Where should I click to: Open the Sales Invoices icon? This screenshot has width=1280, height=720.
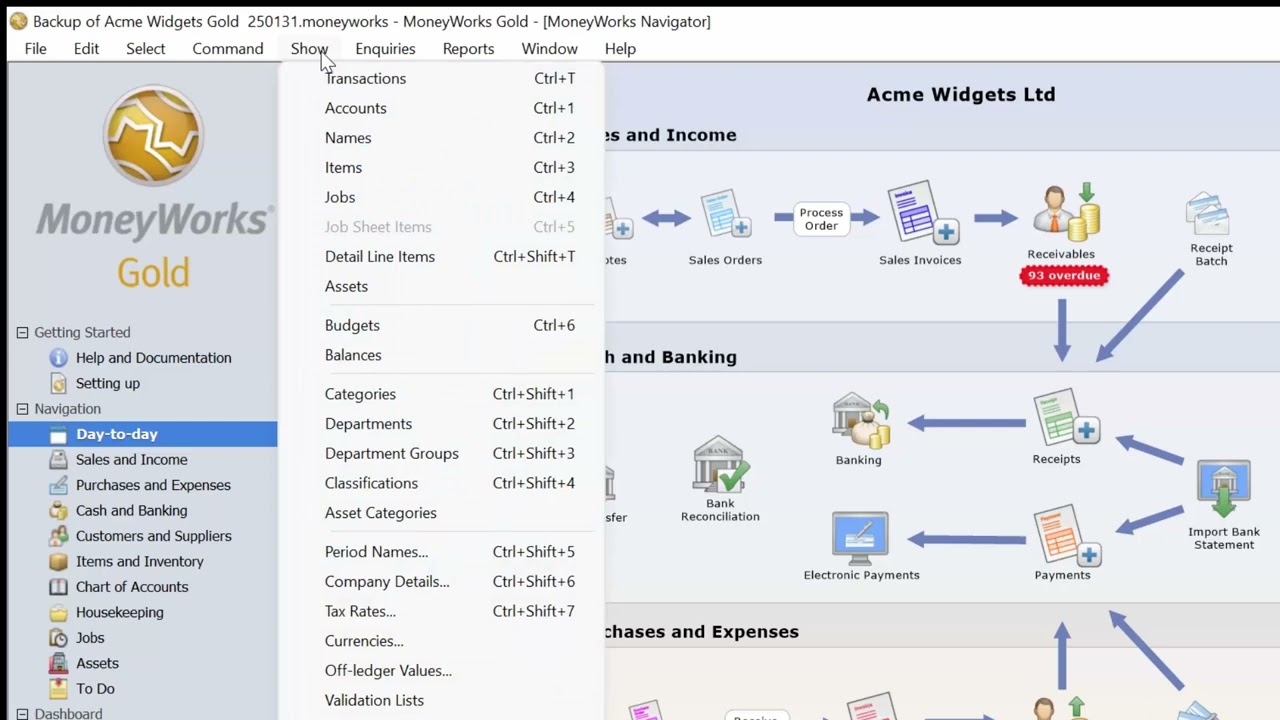(921, 213)
